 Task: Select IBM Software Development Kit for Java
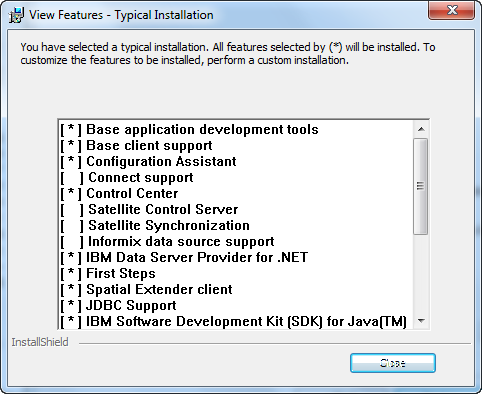click(233, 322)
